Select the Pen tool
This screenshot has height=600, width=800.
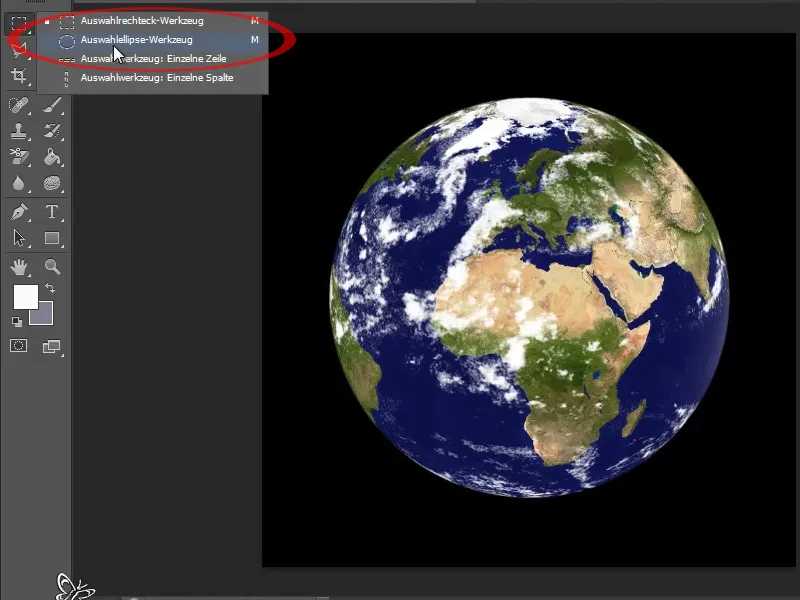click(x=19, y=212)
